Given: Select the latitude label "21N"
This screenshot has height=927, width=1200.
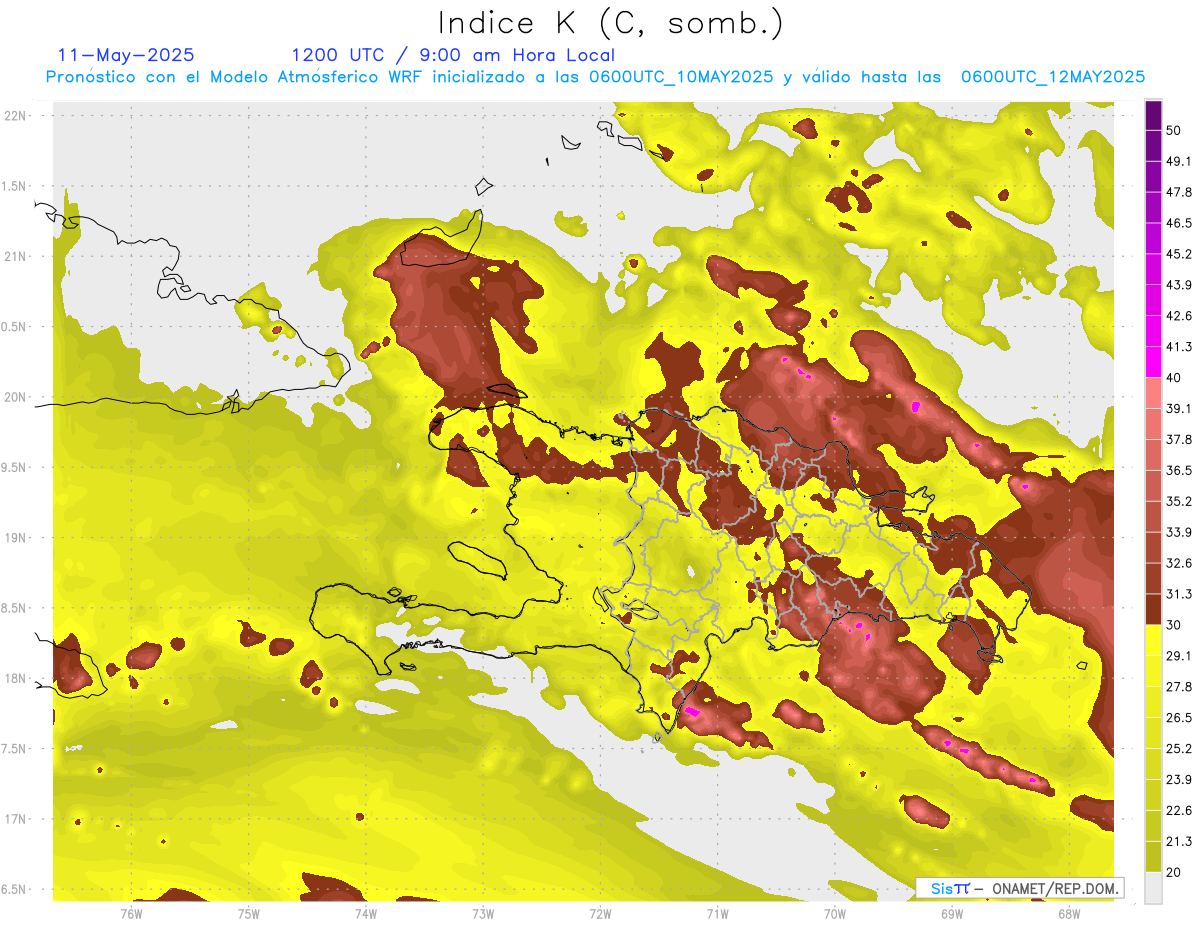Looking at the screenshot, I should click(x=14, y=257).
